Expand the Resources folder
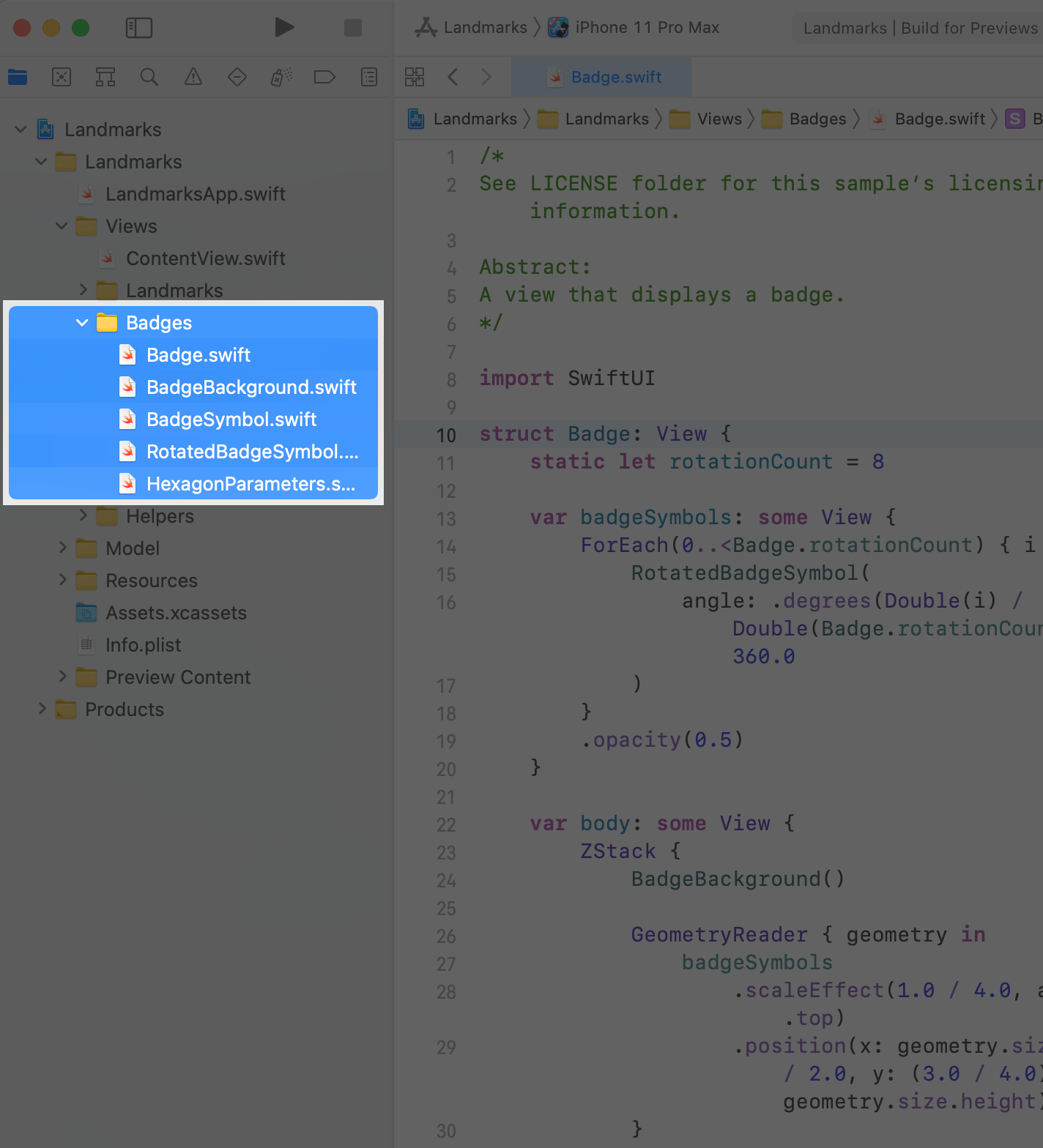 (x=62, y=580)
